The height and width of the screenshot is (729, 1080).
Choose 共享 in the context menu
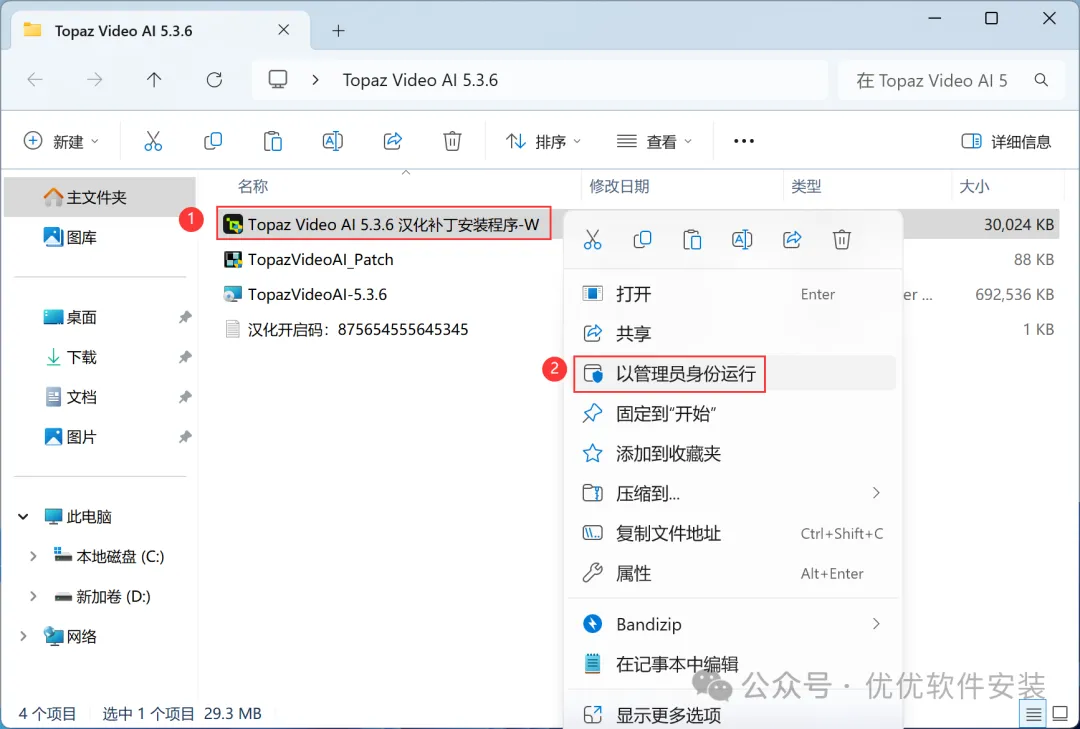[734, 333]
